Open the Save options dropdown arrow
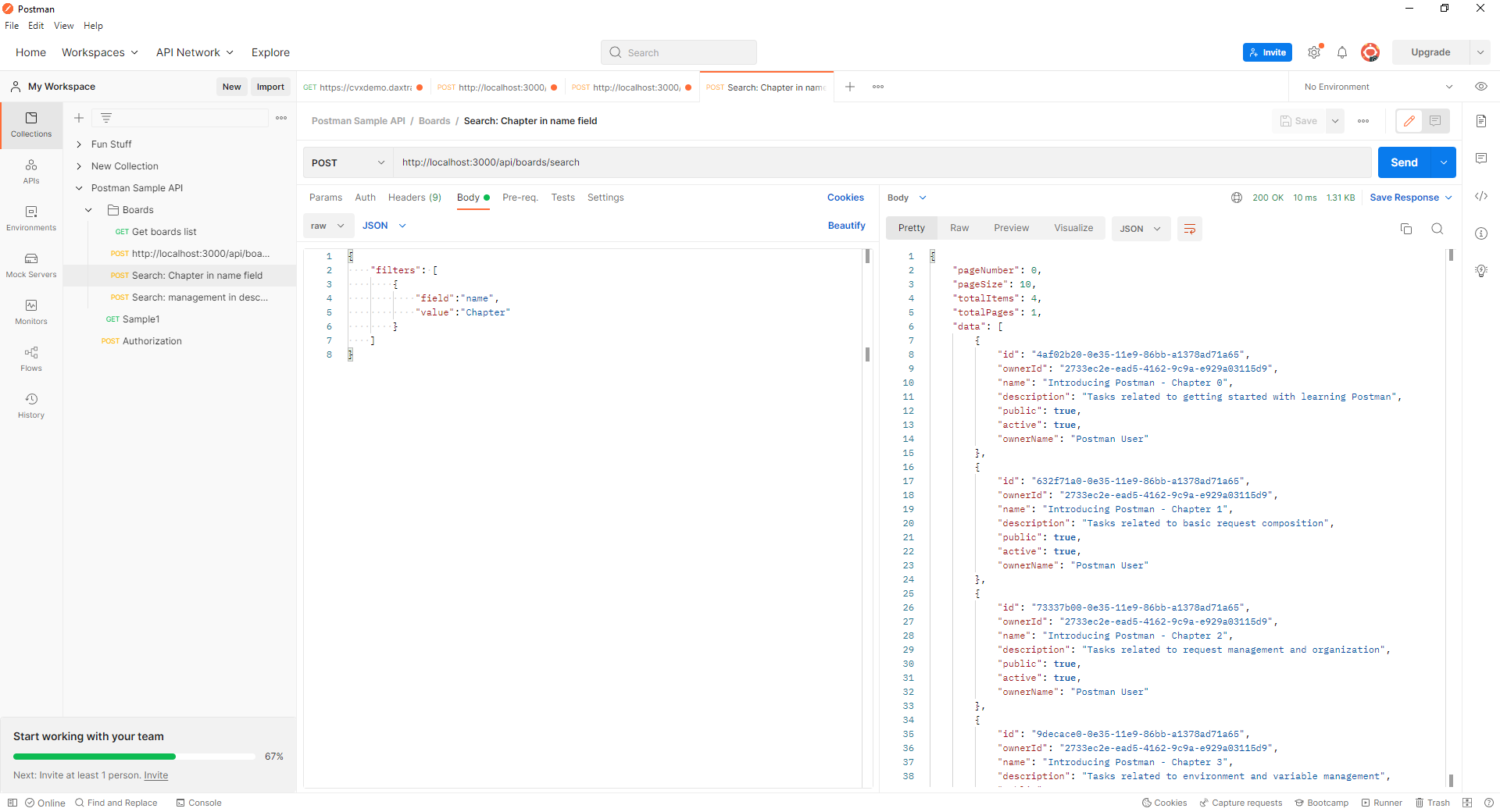Viewport: 1500px width, 812px height. click(x=1335, y=121)
